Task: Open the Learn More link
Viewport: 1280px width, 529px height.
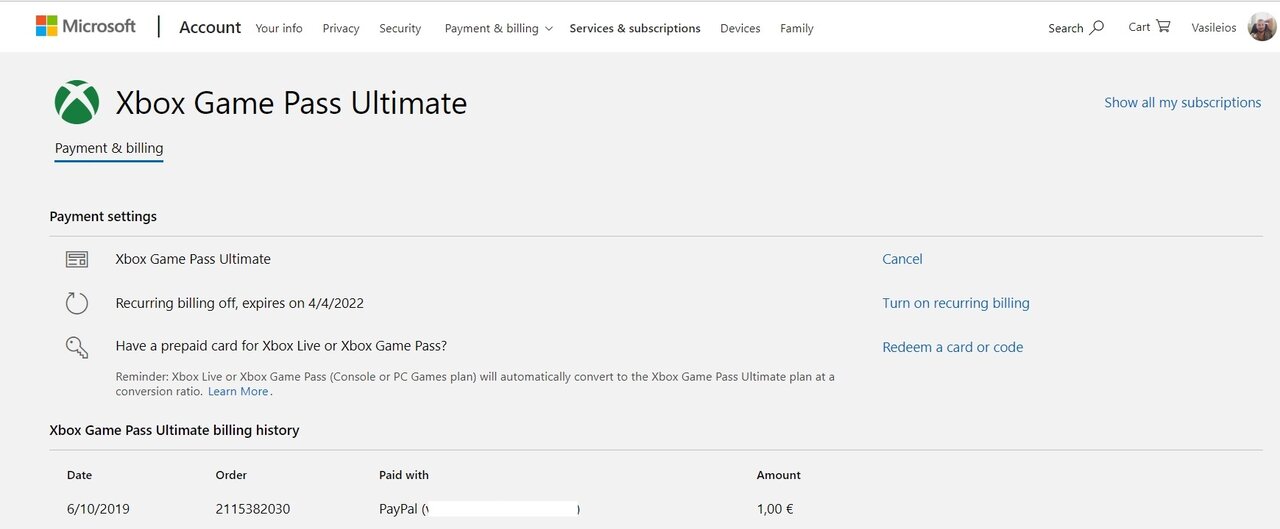Action: 238,391
